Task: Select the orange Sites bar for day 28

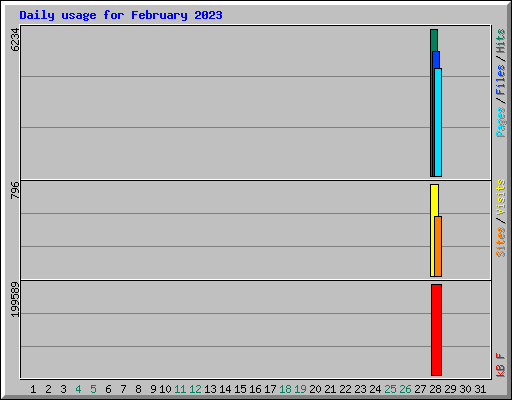Action: point(438,246)
